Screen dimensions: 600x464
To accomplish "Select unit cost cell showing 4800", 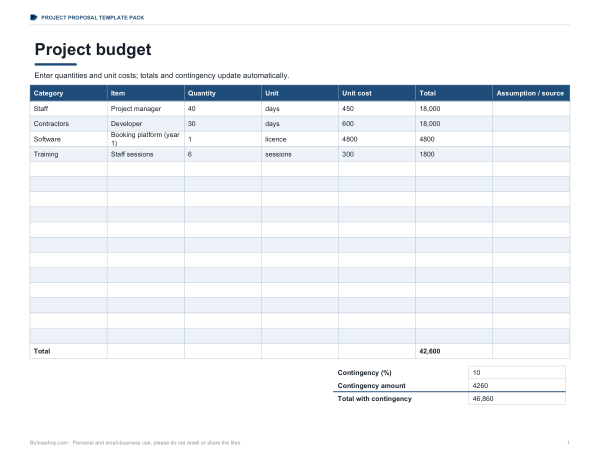I will pos(377,139).
